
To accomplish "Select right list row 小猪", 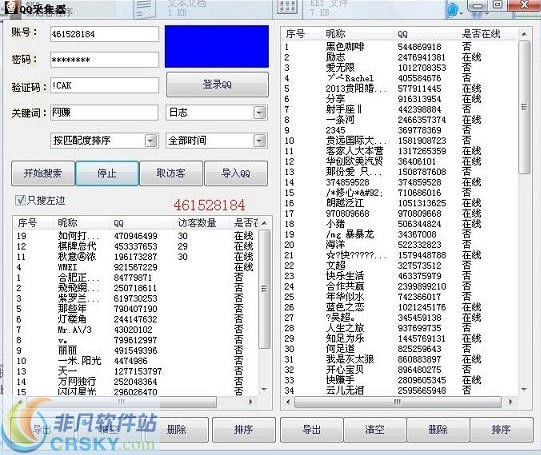I will click(400, 224).
